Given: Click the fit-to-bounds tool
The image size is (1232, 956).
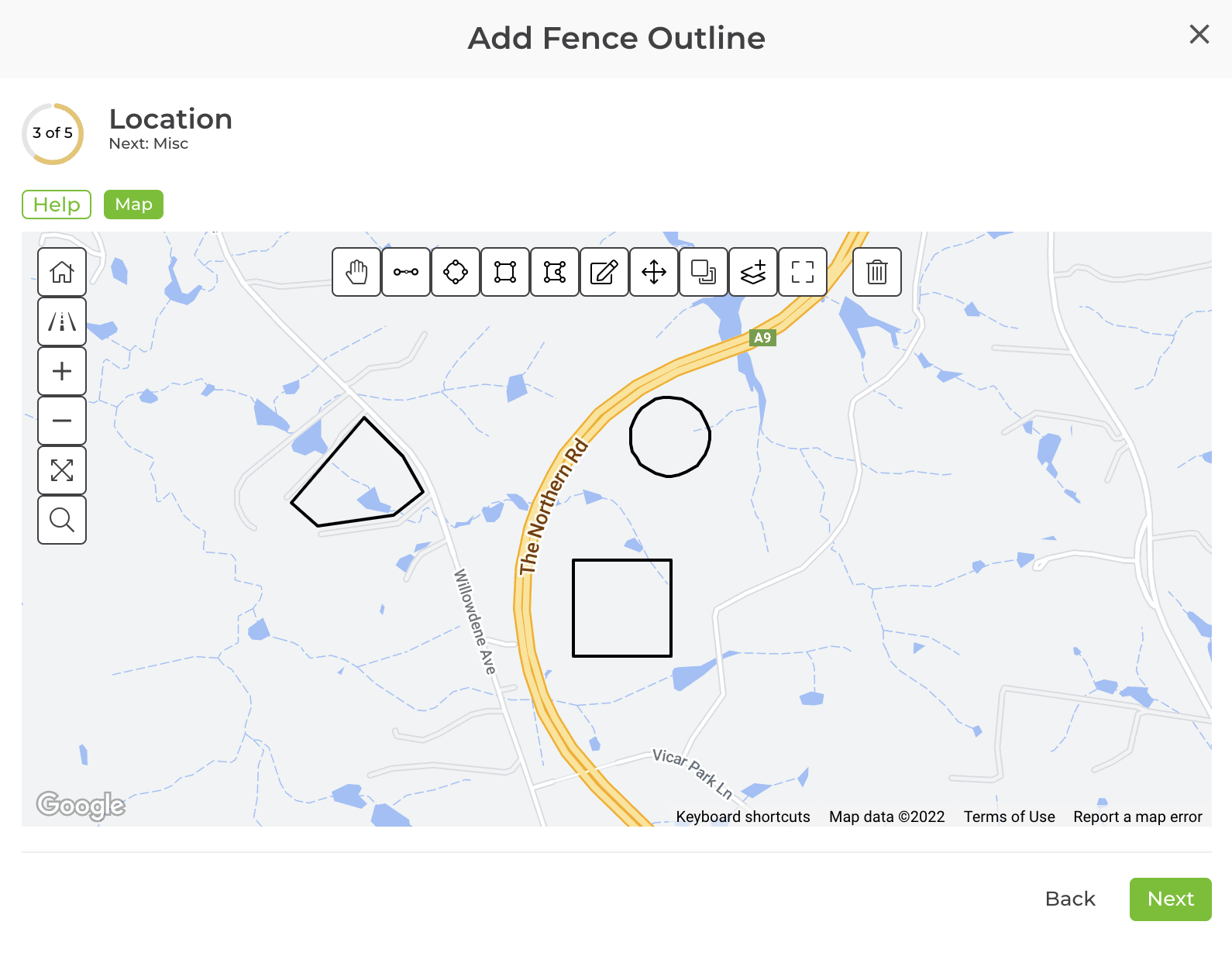Looking at the screenshot, I should pos(803,273).
